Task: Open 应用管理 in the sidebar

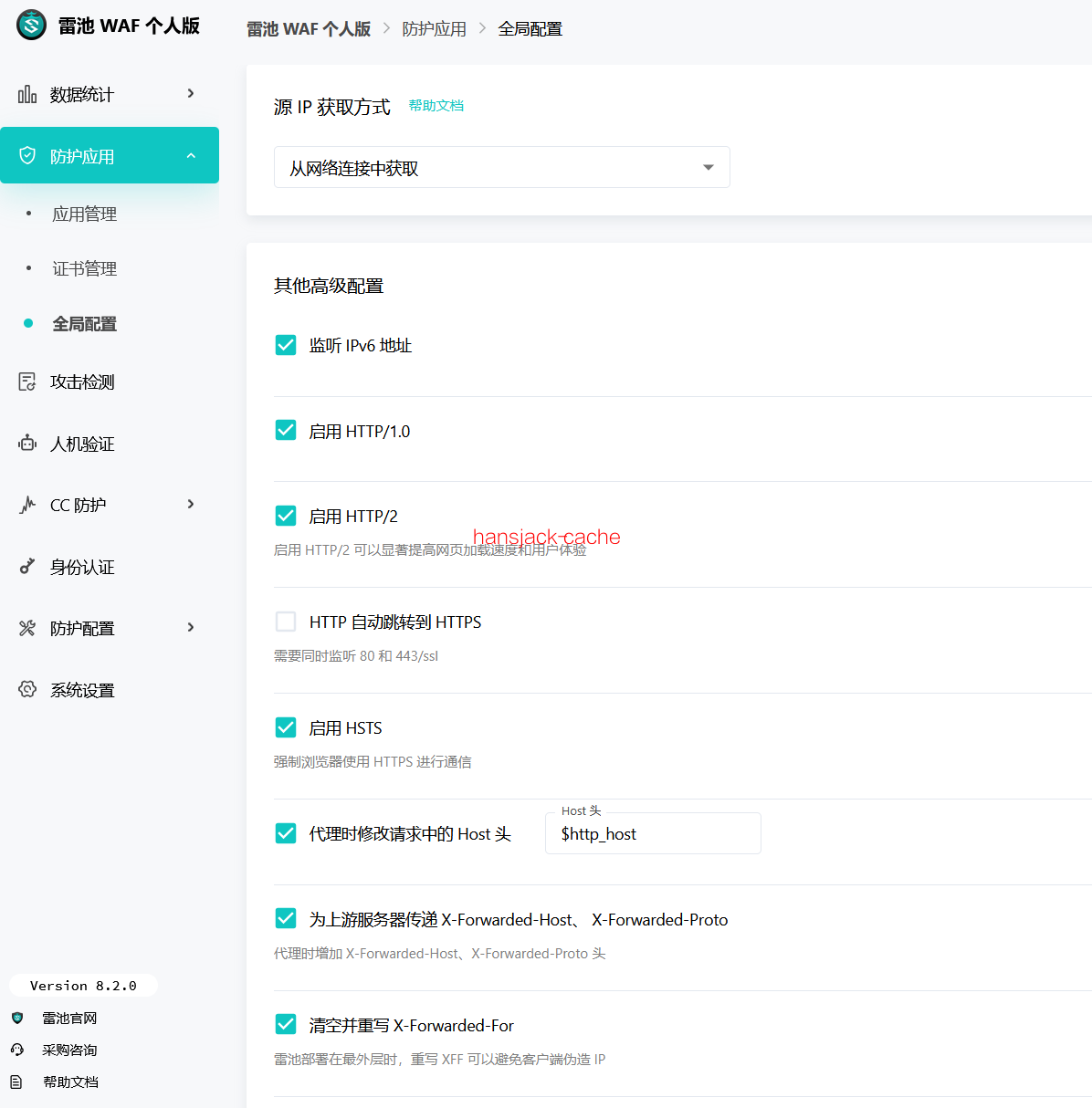Action: click(x=85, y=214)
